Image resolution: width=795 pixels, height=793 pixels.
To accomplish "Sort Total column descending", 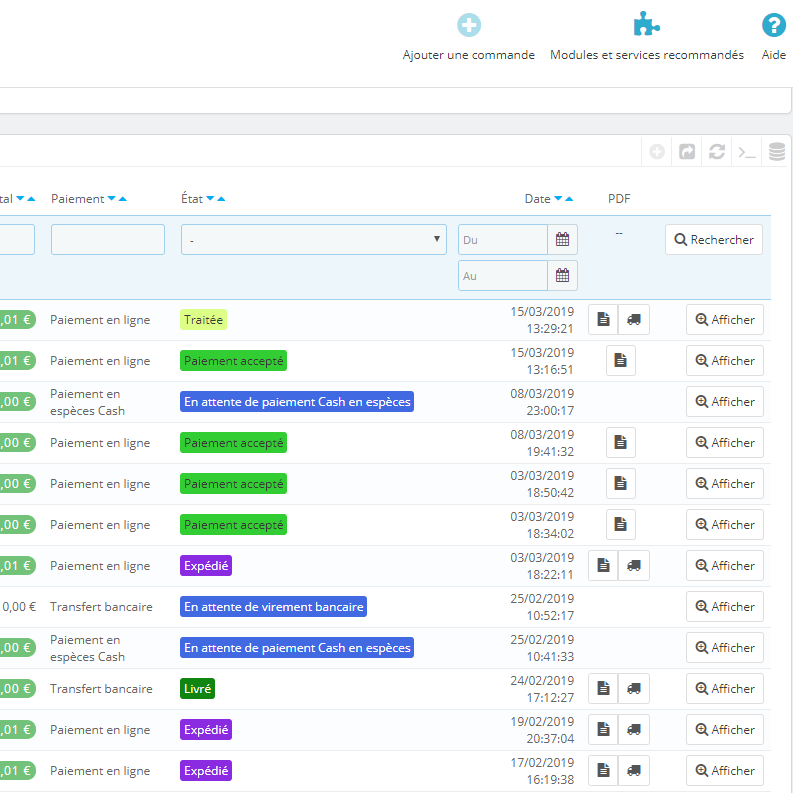I will 20,199.
